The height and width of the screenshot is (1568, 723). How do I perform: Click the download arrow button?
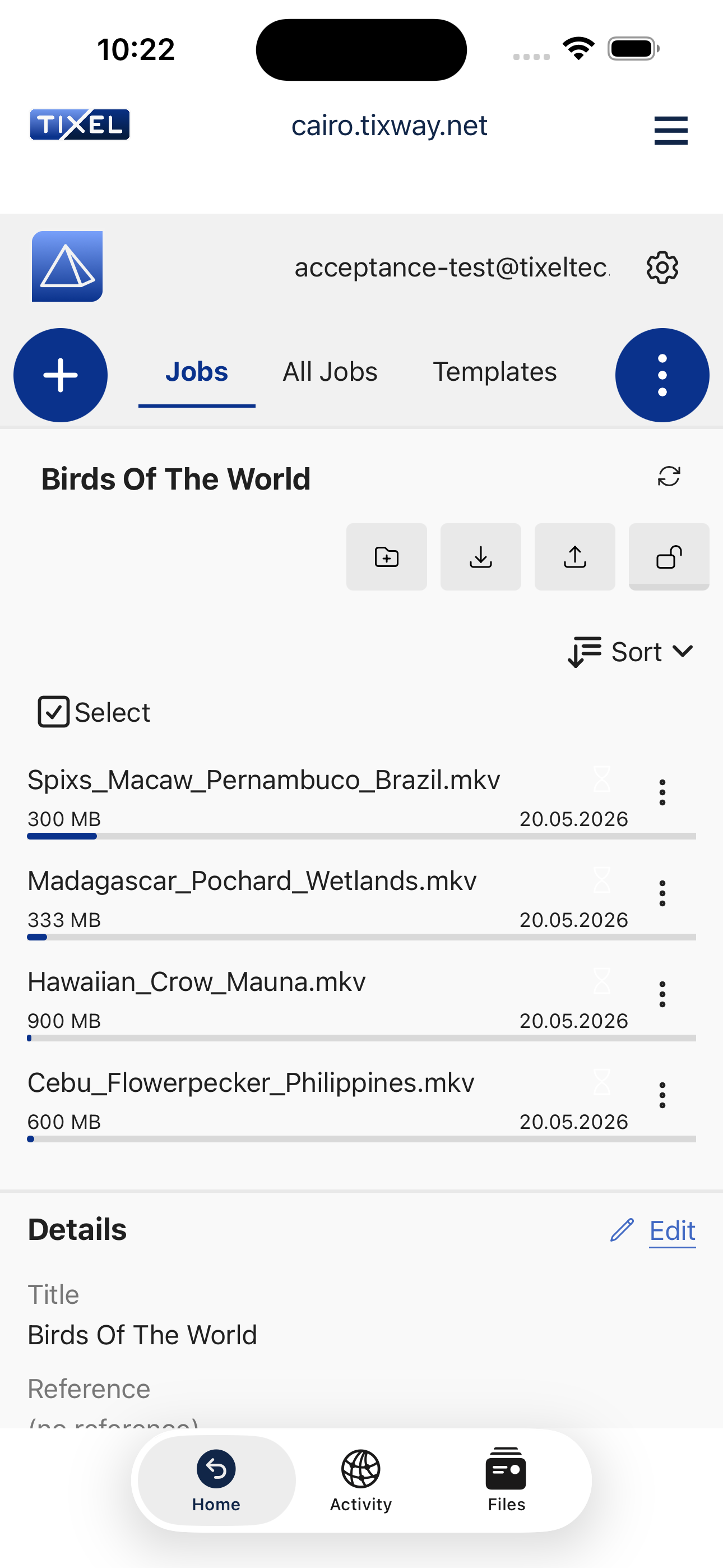pyautogui.click(x=481, y=557)
